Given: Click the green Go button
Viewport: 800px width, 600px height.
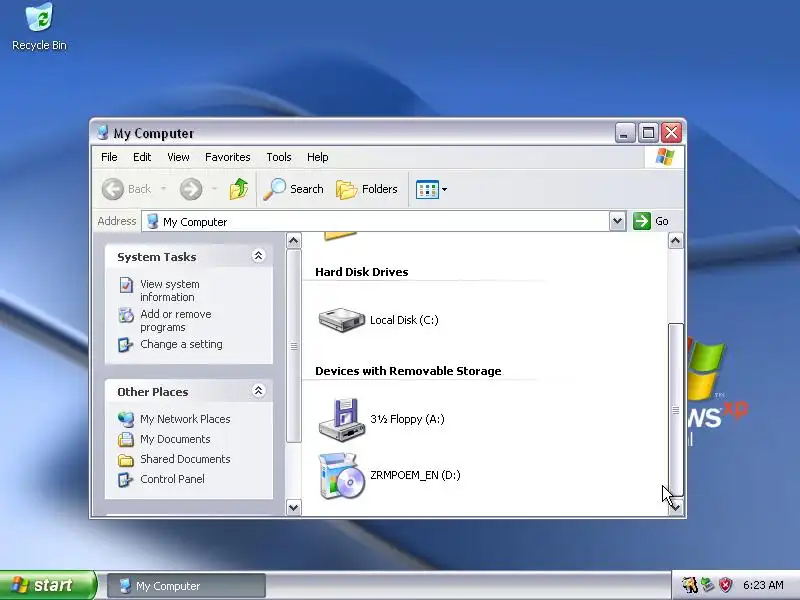Looking at the screenshot, I should [651, 221].
